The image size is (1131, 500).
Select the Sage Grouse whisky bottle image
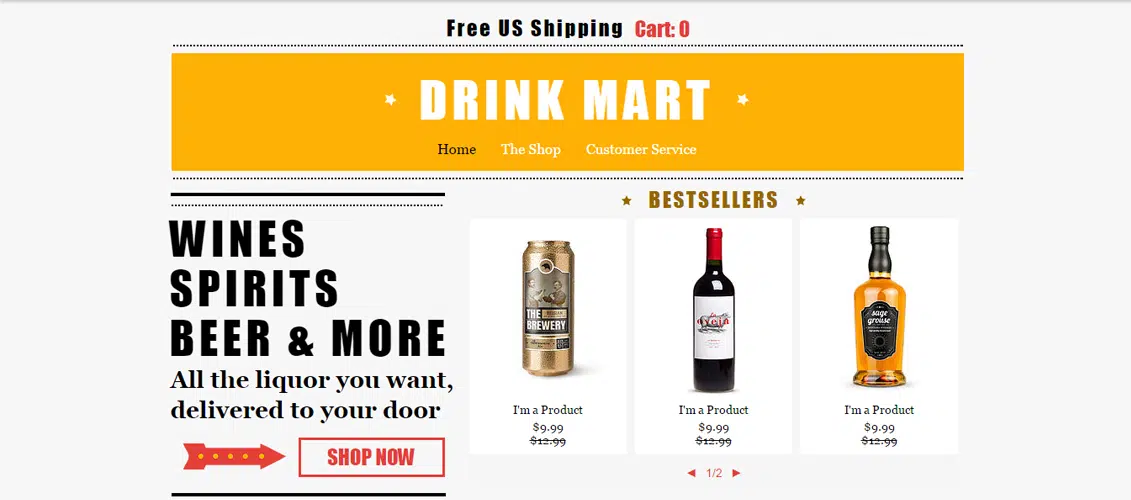[x=879, y=307]
